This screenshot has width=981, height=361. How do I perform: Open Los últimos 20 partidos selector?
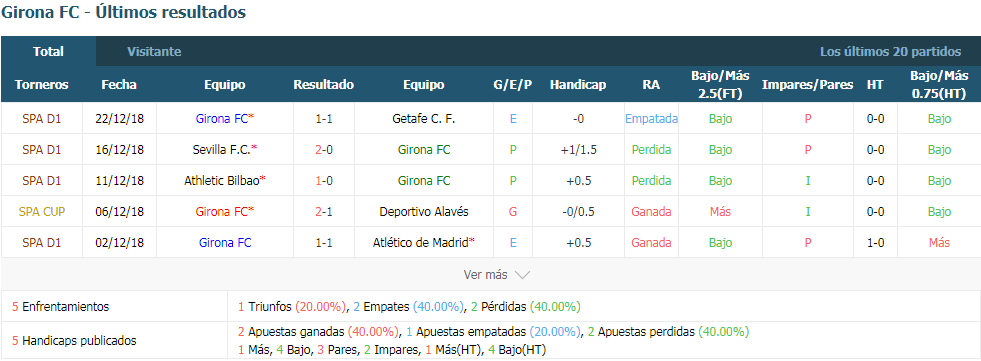click(890, 52)
